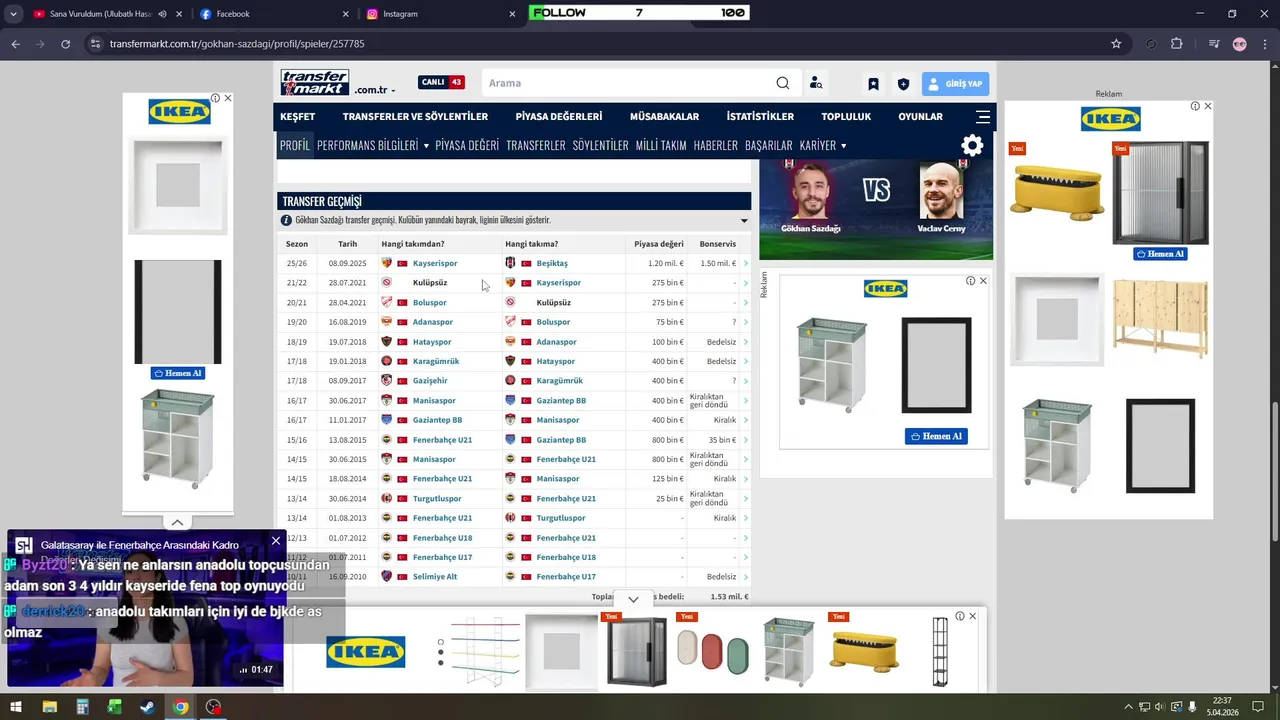Switch to the Milli Takım tab
Screen dimensions: 1280x720
(661, 145)
